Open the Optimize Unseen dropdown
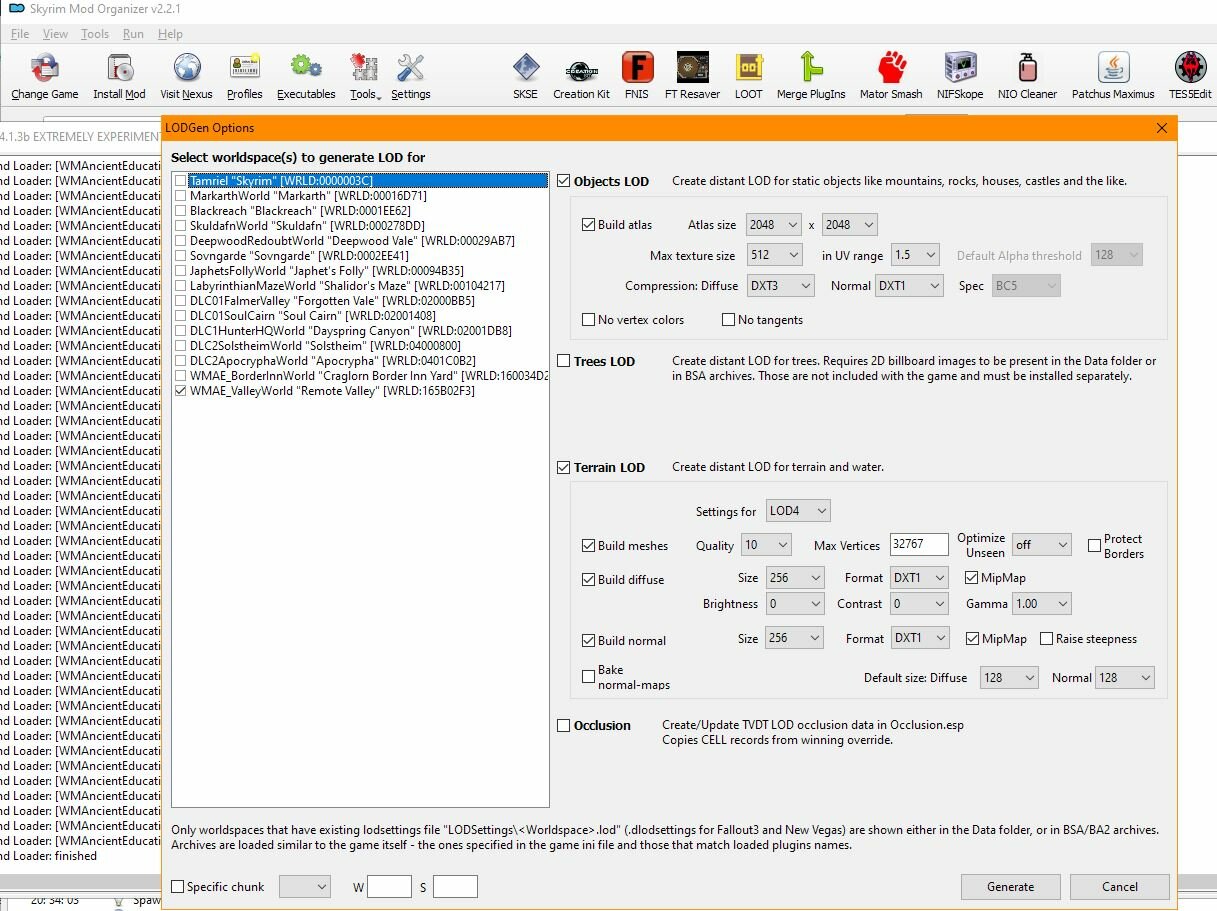The image size is (1217, 911). click(x=1041, y=545)
